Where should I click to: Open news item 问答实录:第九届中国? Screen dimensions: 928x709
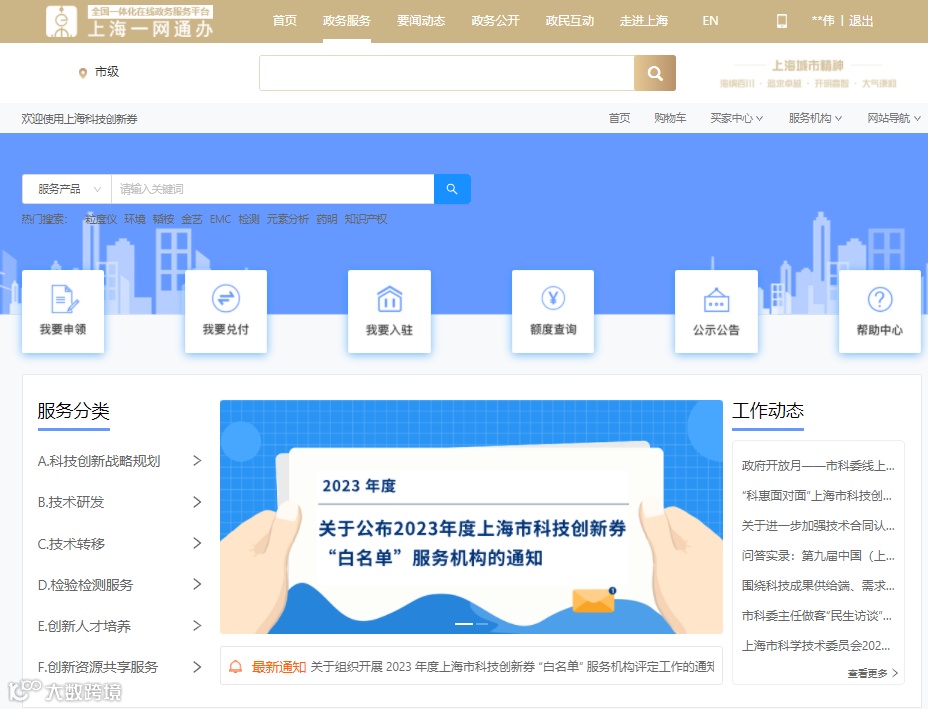pyautogui.click(x=818, y=556)
